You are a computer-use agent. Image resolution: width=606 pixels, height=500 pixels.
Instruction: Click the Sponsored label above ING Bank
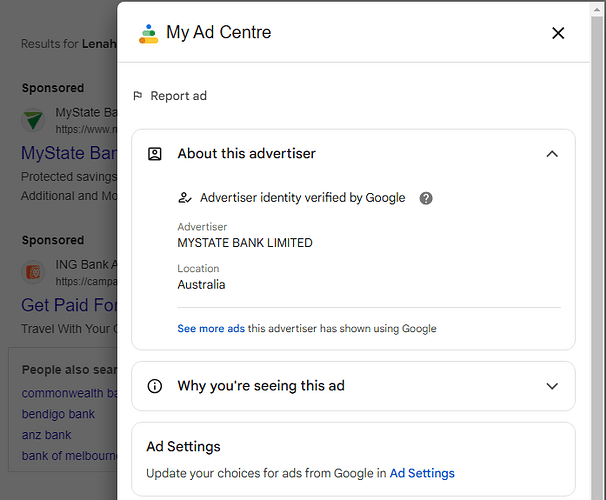coord(53,240)
